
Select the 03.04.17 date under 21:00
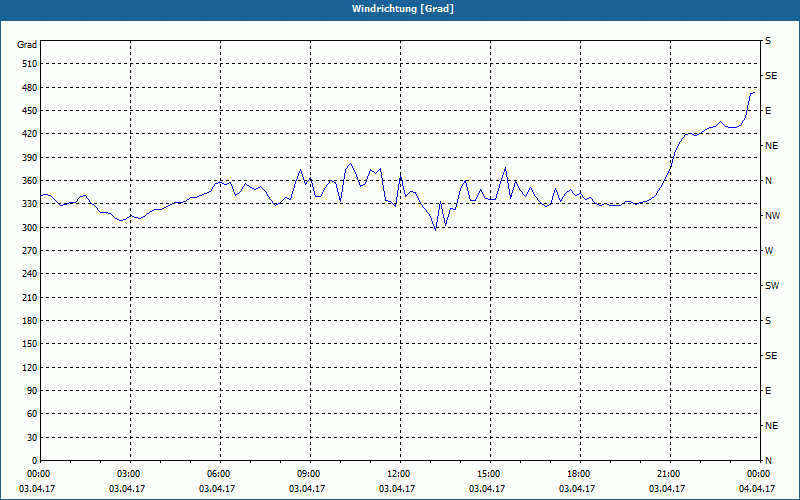point(667,489)
